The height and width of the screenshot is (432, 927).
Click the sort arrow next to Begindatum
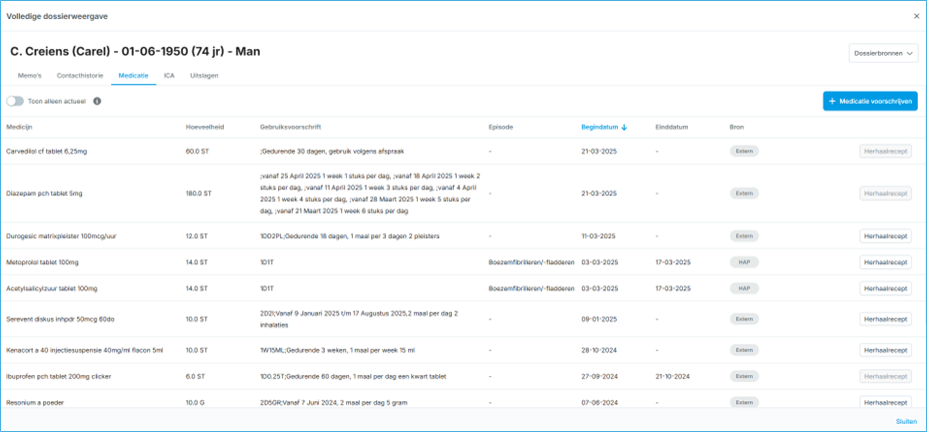point(624,127)
